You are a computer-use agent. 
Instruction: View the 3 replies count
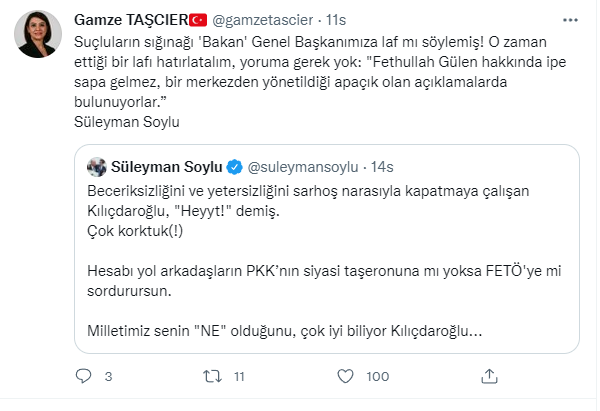pos(108,377)
